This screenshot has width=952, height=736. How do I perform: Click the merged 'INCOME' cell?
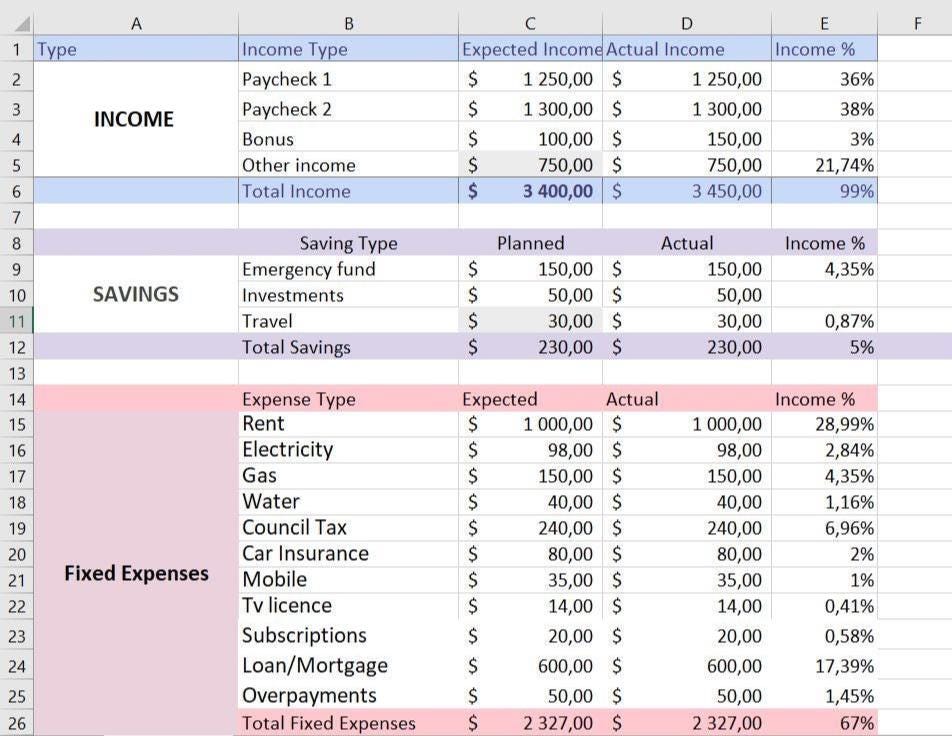coord(136,120)
